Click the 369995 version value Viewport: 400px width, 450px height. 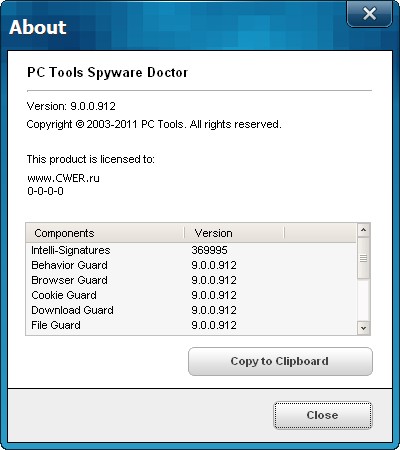209,250
